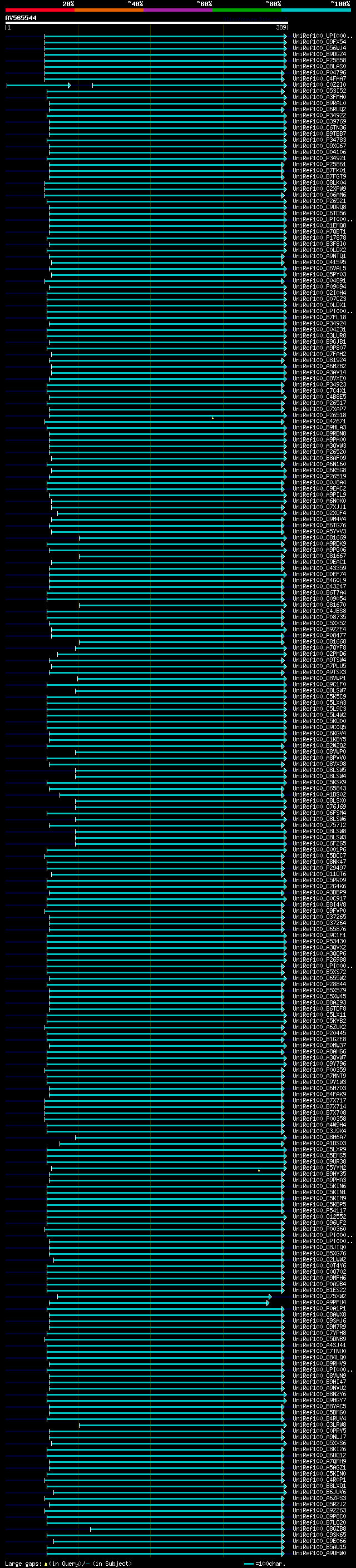This screenshot has width=356, height=1568.
Task: Select the query name AV565544
Action: pos(21,18)
